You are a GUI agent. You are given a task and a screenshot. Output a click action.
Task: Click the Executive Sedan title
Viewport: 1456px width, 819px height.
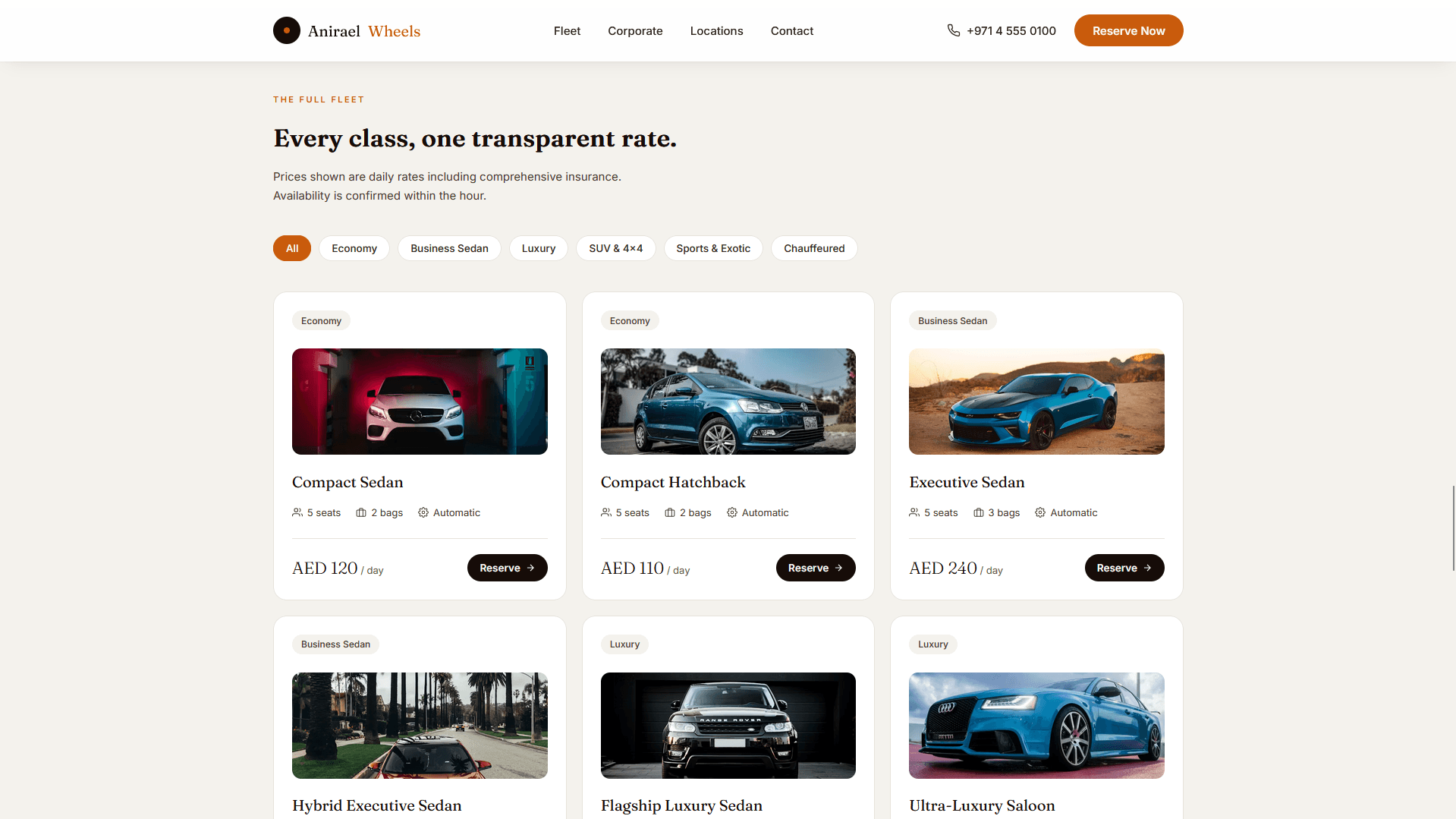[x=967, y=482]
